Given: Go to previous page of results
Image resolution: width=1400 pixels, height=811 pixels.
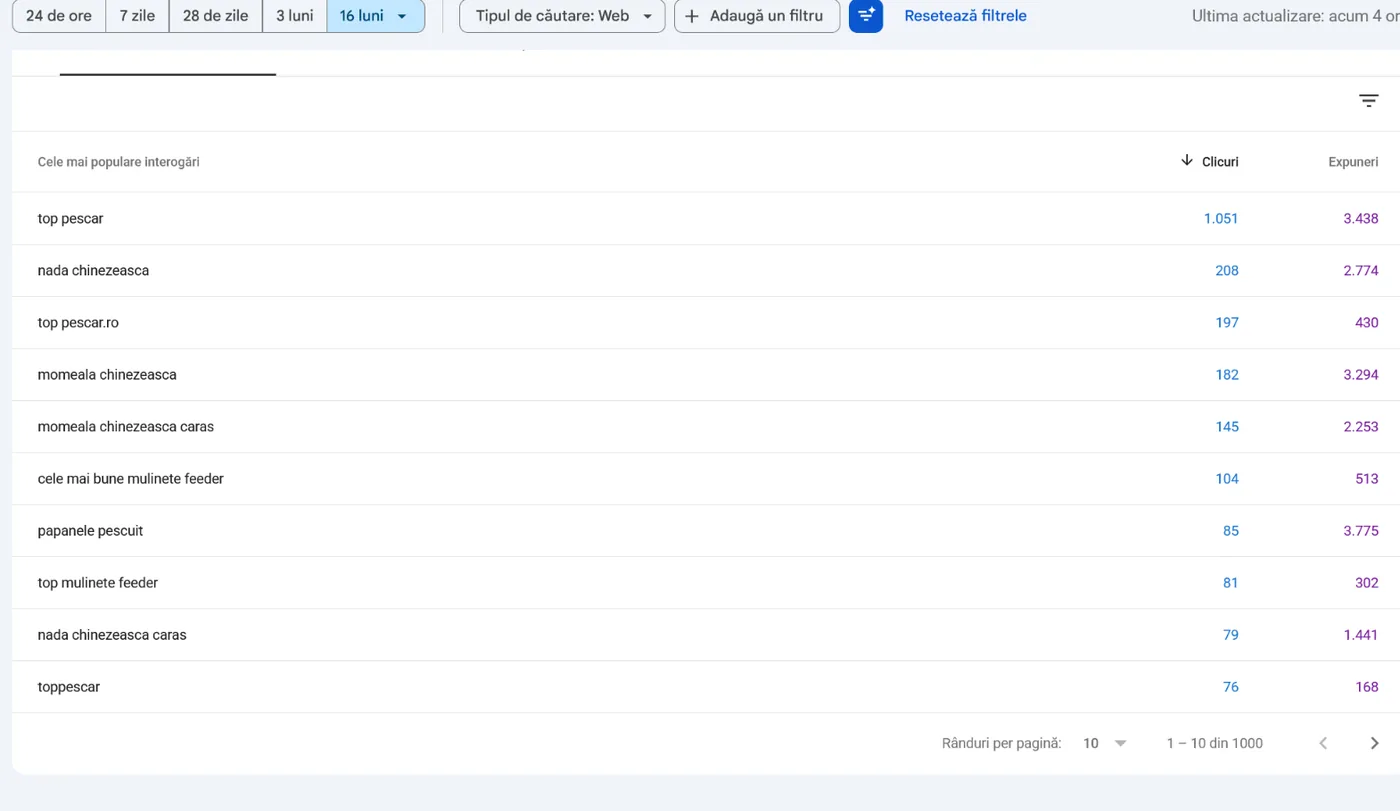Looking at the screenshot, I should (x=1323, y=743).
